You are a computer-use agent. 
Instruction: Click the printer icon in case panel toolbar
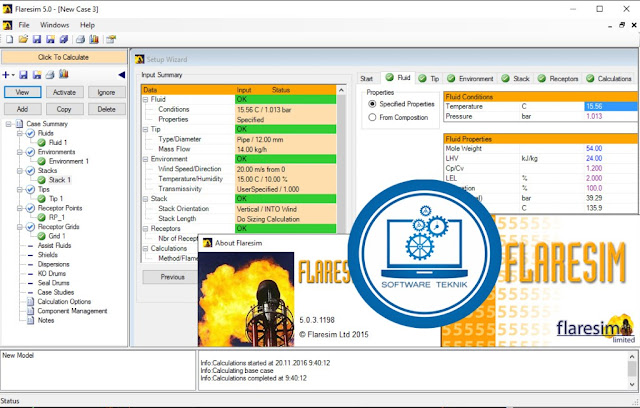point(50,75)
